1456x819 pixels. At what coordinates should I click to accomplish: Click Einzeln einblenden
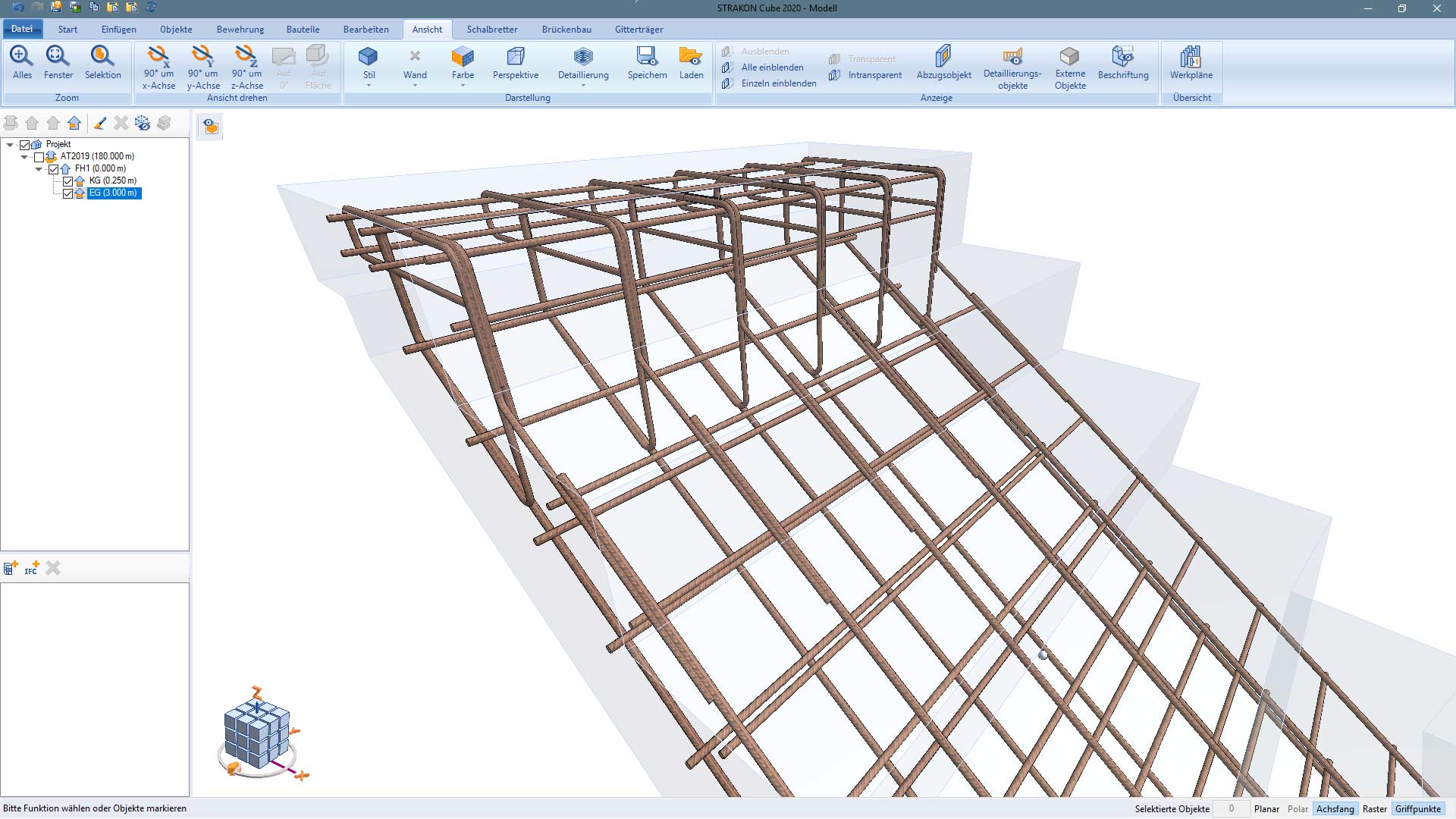(769, 83)
